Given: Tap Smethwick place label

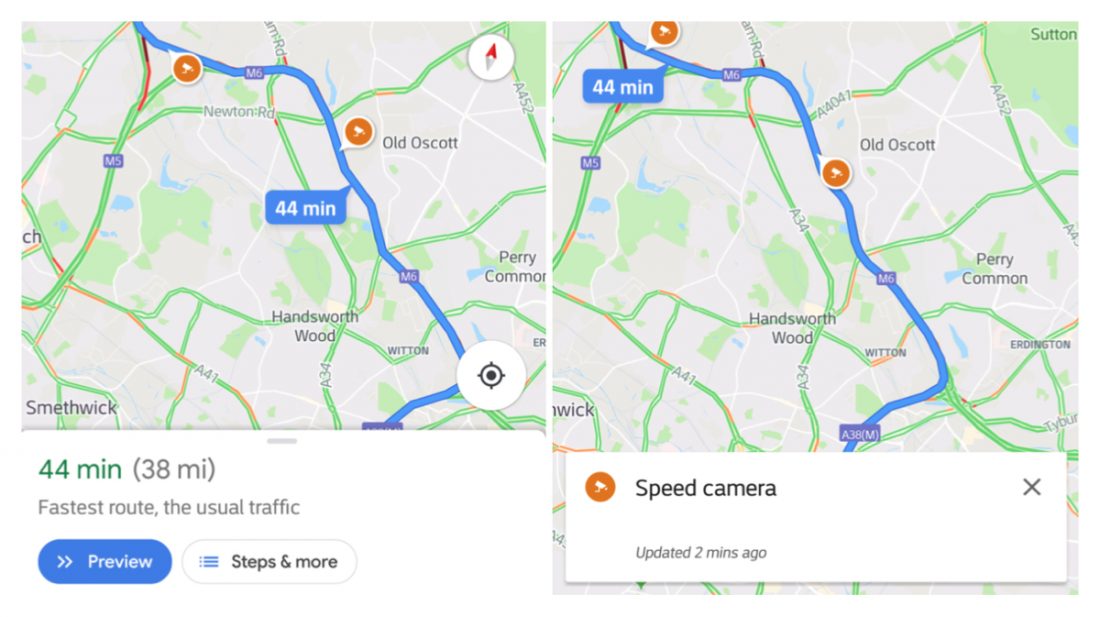Looking at the screenshot, I should (x=72, y=407).
